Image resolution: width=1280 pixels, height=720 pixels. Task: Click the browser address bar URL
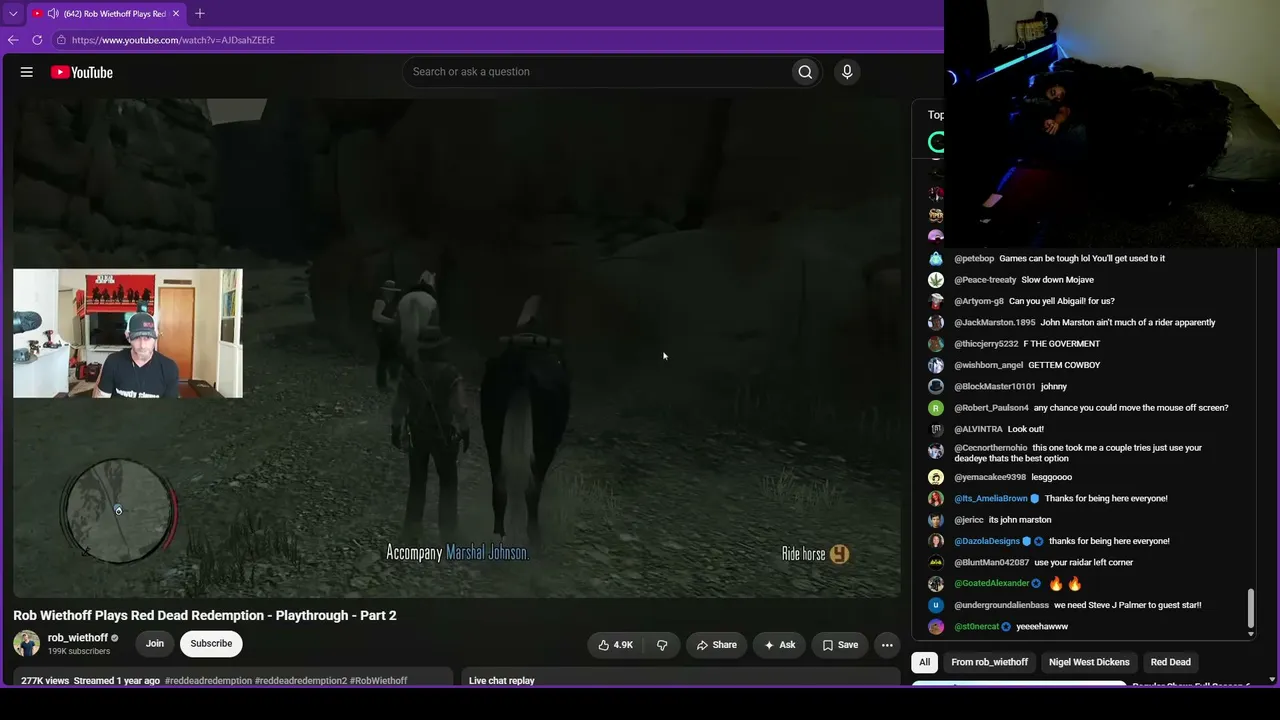(173, 40)
